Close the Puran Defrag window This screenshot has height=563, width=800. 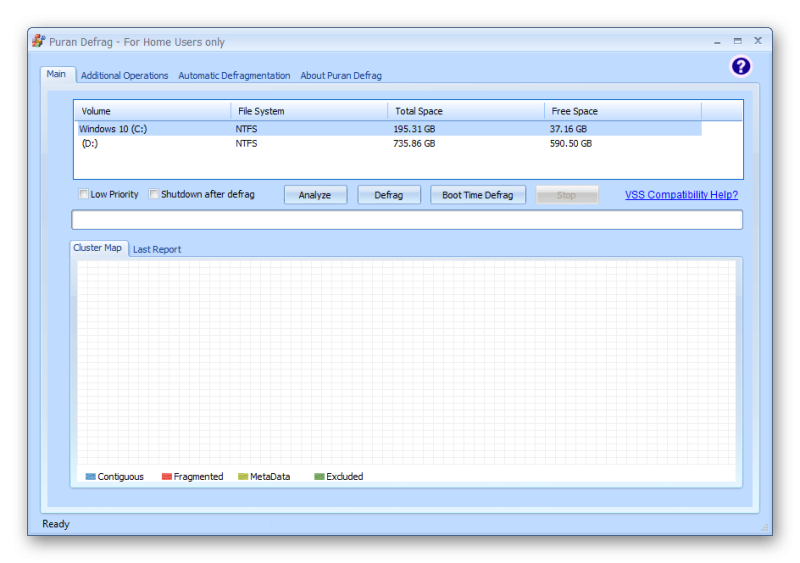(x=758, y=40)
